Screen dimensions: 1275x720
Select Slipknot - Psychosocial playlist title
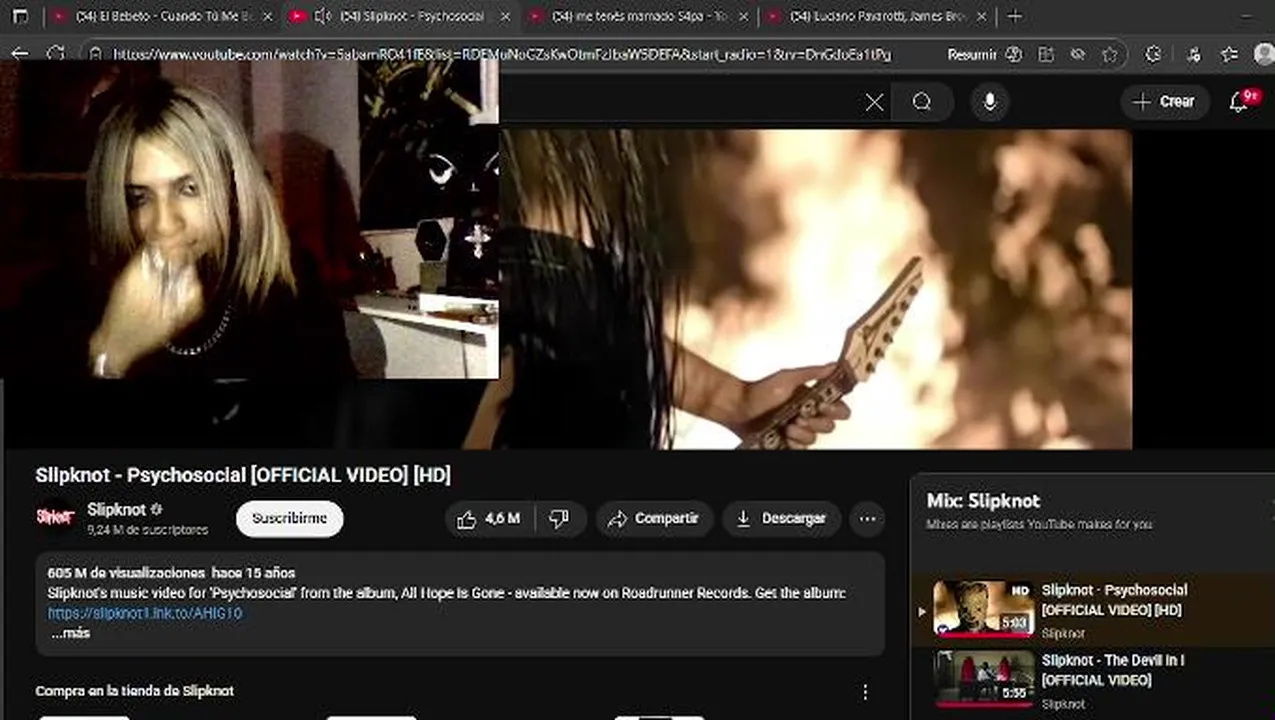tap(1115, 600)
